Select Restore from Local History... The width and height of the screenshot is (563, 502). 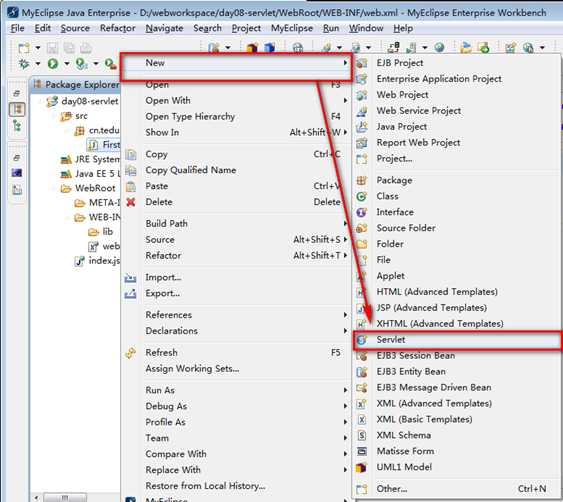(236, 486)
